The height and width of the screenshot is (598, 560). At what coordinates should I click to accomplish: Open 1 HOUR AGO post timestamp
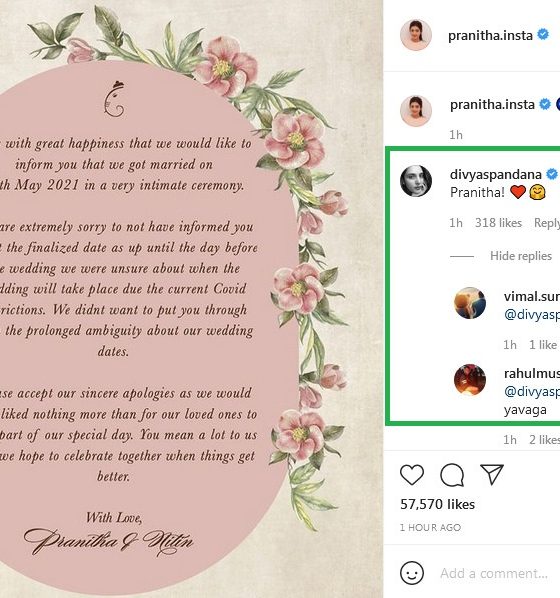(x=430, y=527)
